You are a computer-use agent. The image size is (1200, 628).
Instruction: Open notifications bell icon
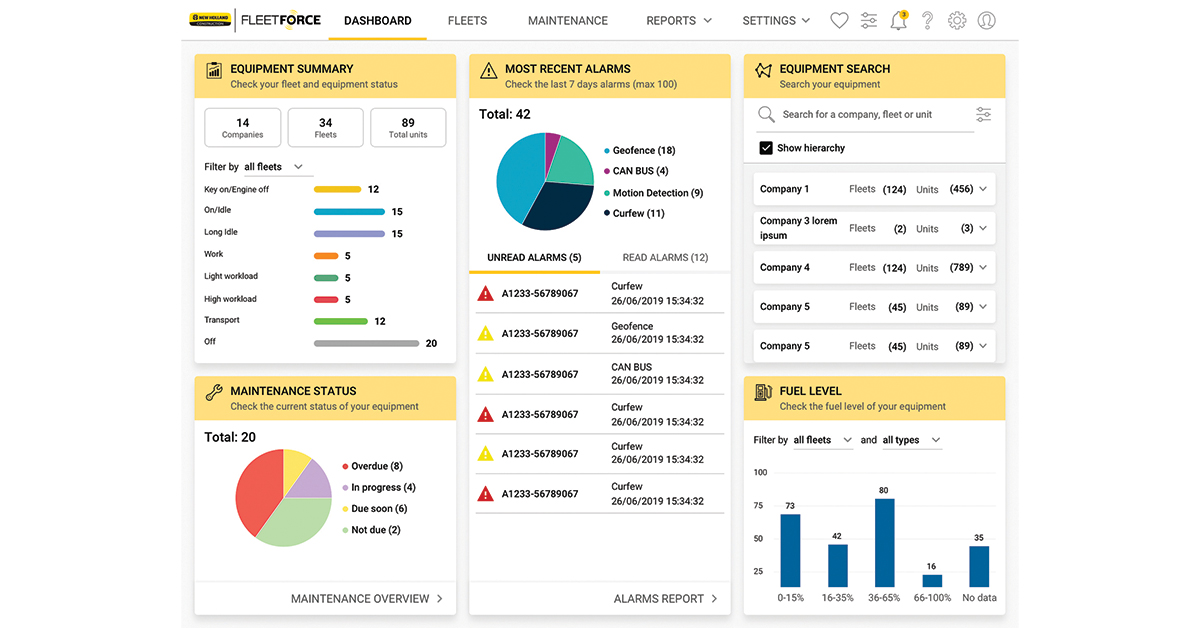(898, 20)
